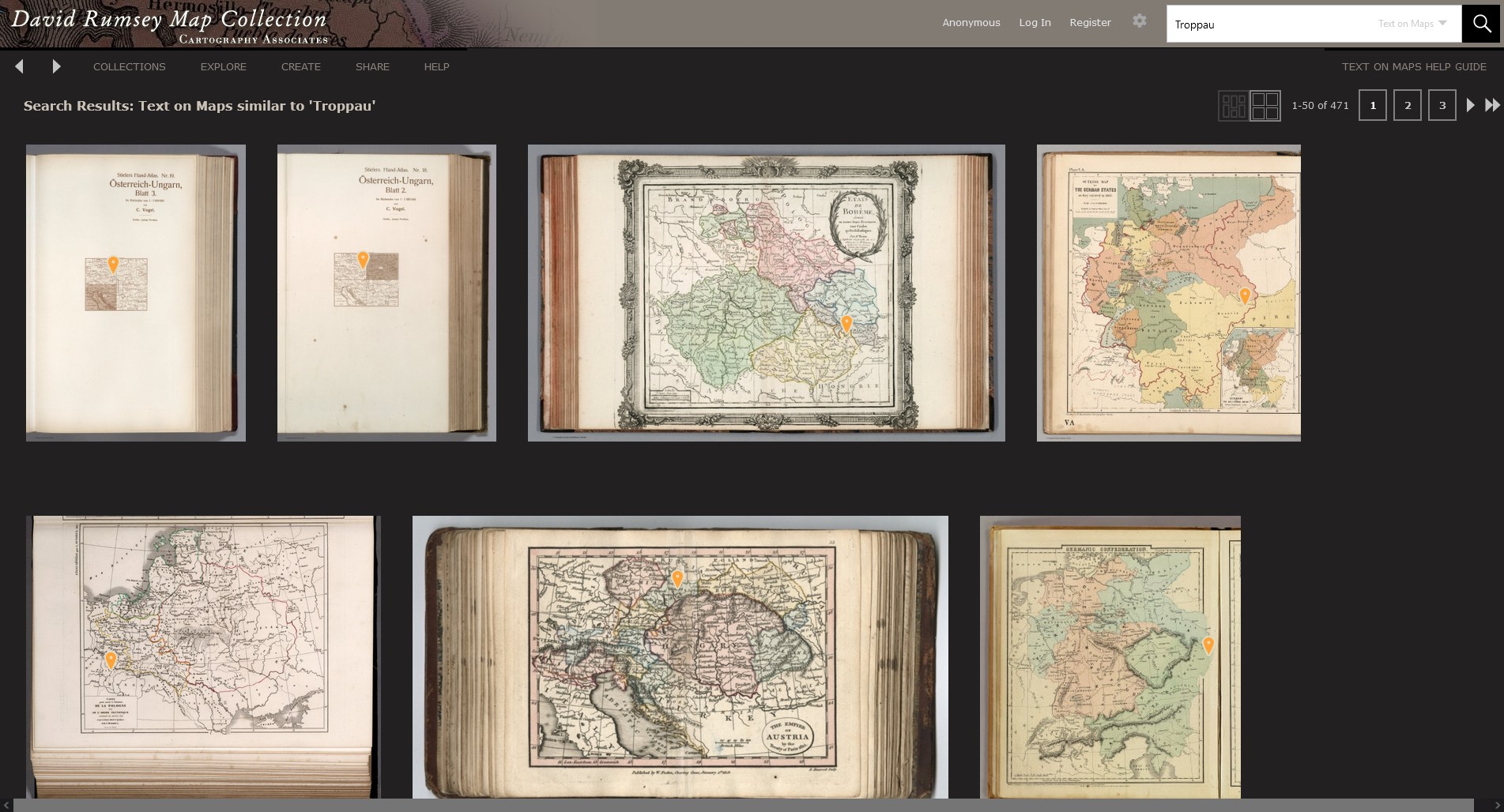Open the Empire of Austria map thumbnail
Screen dimensions: 1504x812
680,657
